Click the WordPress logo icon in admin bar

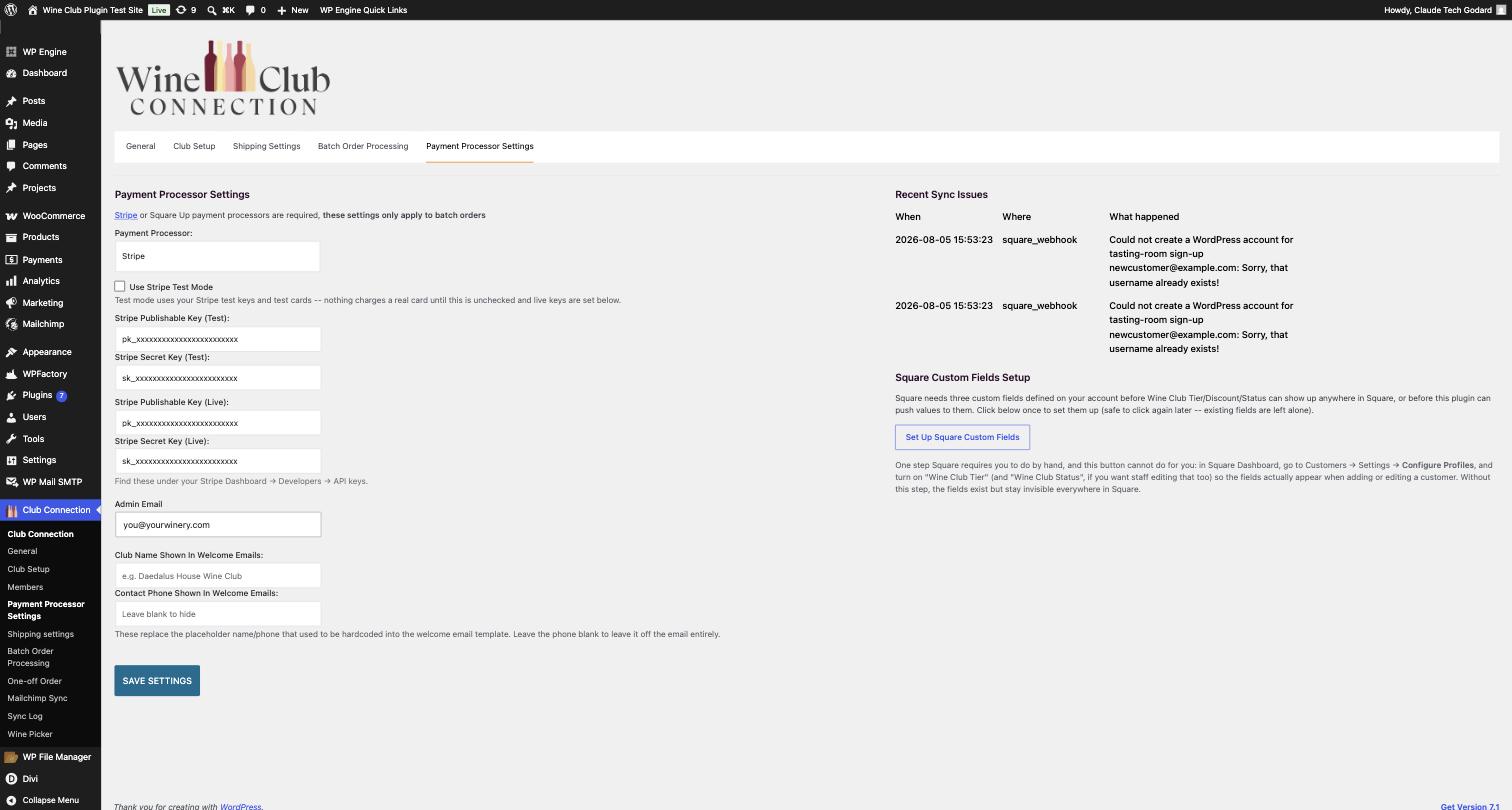(11, 10)
